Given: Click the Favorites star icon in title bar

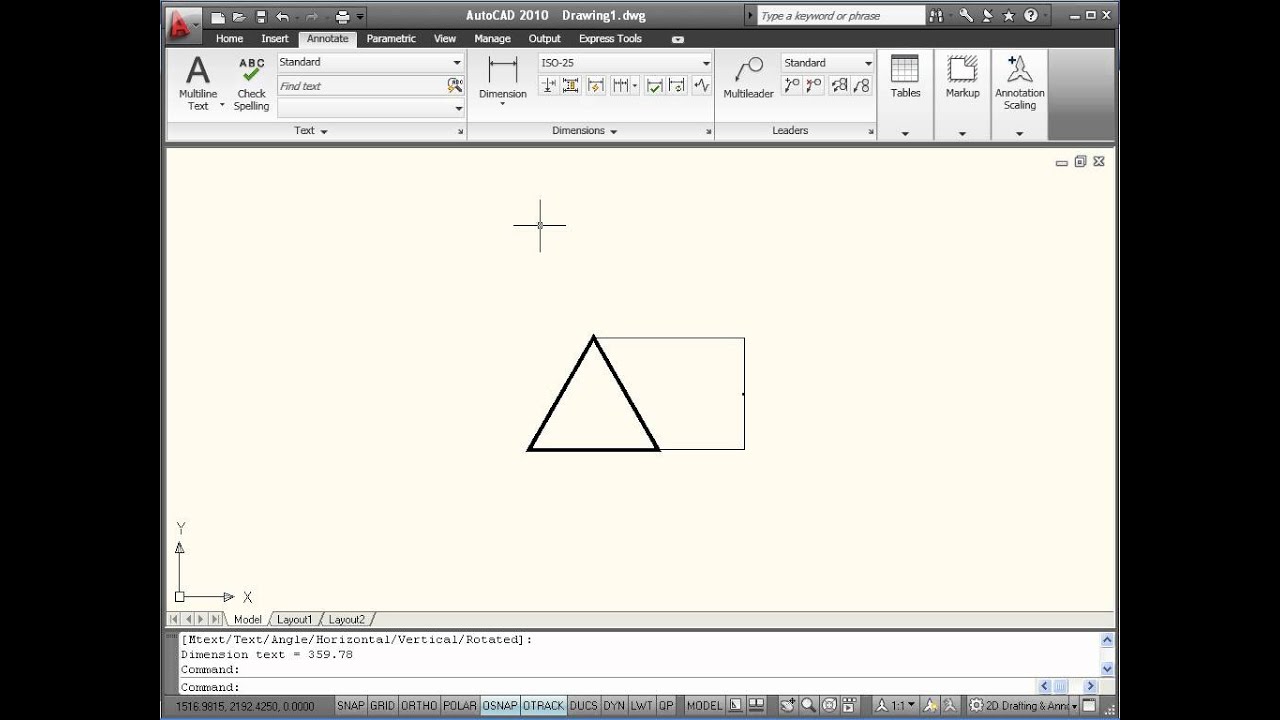Looking at the screenshot, I should [1008, 16].
